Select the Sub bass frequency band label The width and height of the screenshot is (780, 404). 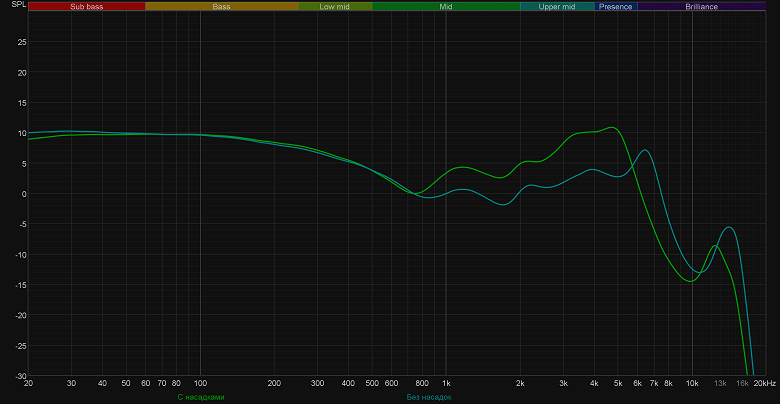click(87, 6)
